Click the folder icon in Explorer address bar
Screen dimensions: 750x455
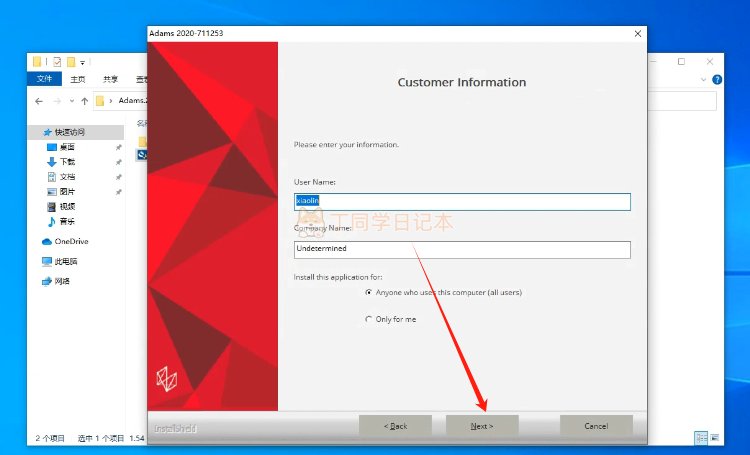coord(100,101)
